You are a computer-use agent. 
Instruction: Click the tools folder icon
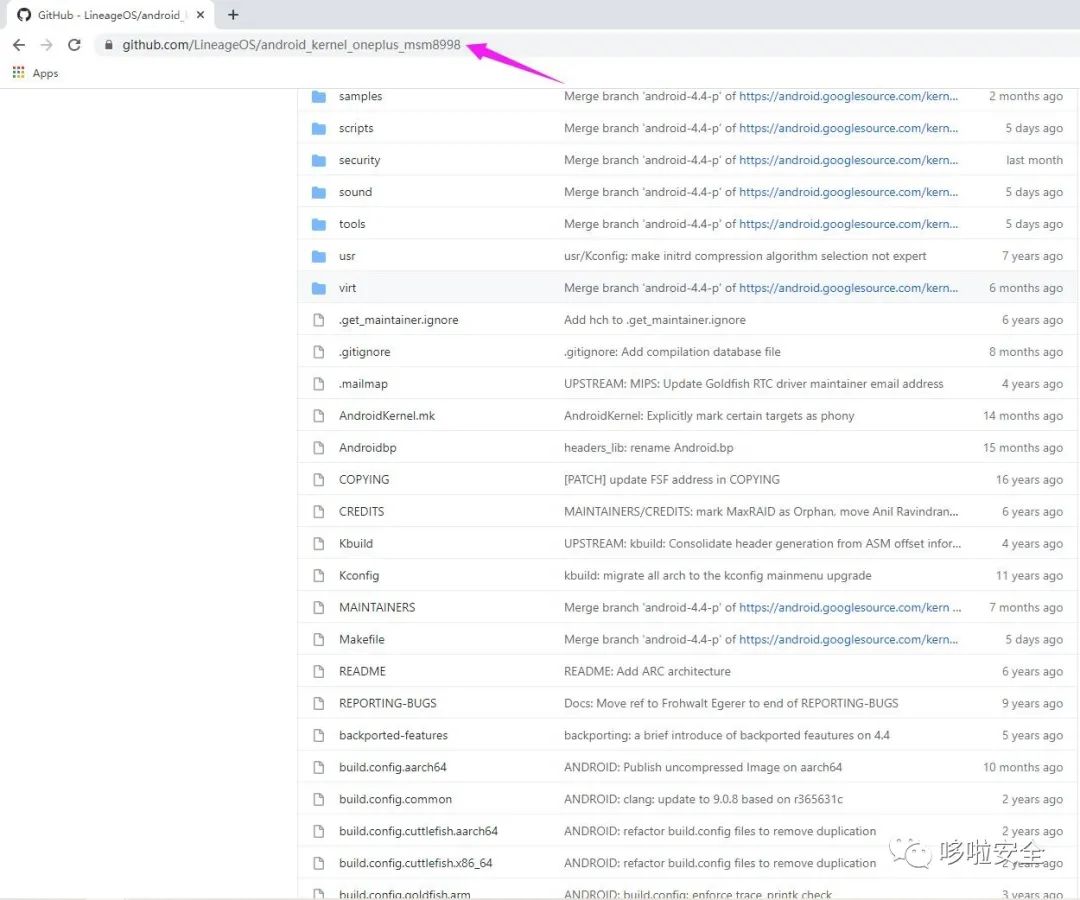[x=318, y=224]
